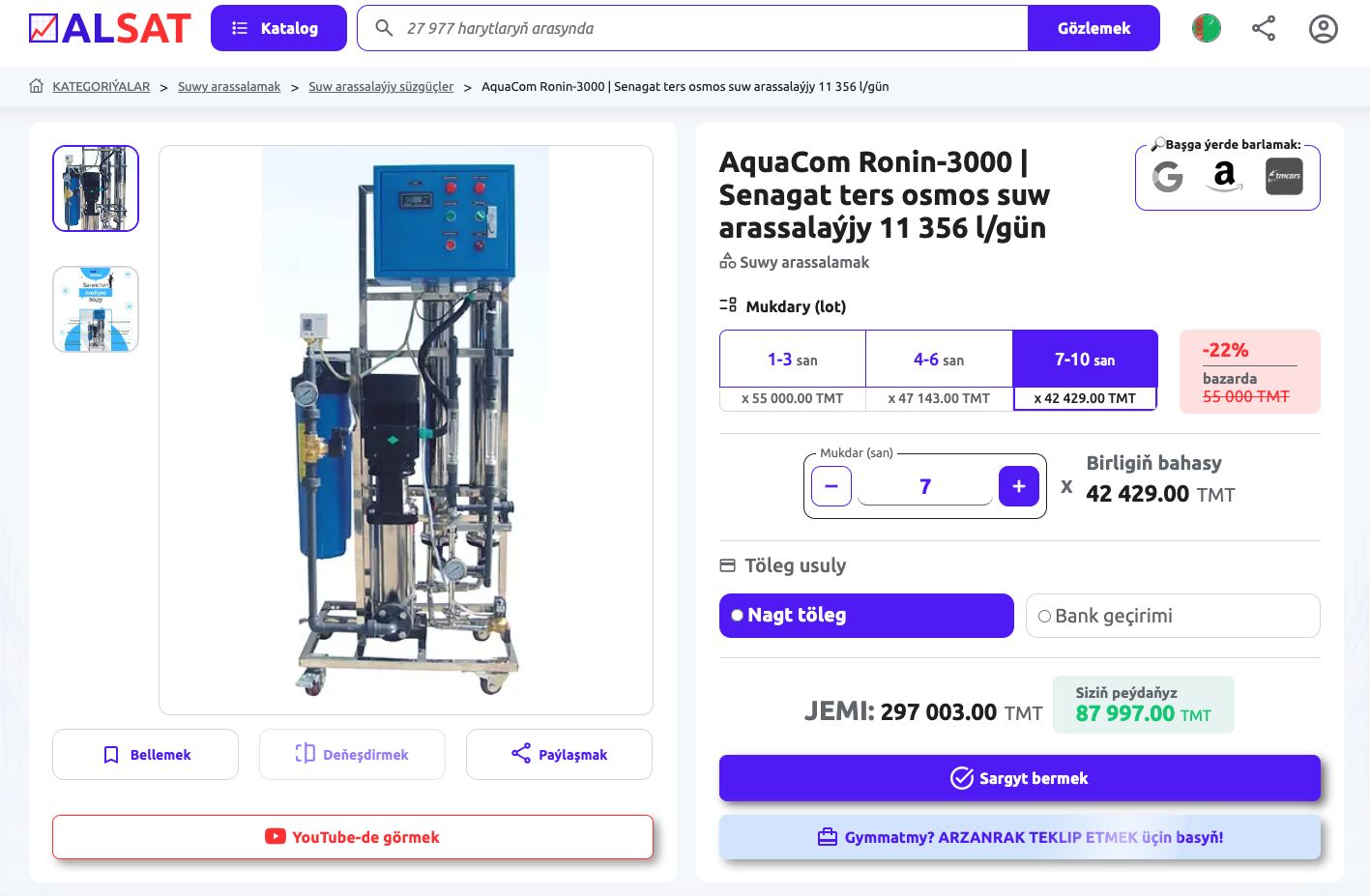Open the user account profile icon
The height and width of the screenshot is (896, 1370).
tap(1323, 29)
